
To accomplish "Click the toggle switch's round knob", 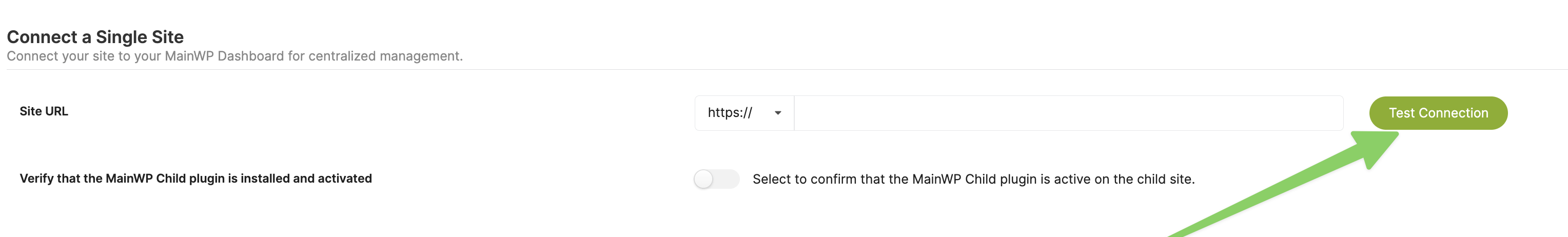I will pos(703,179).
